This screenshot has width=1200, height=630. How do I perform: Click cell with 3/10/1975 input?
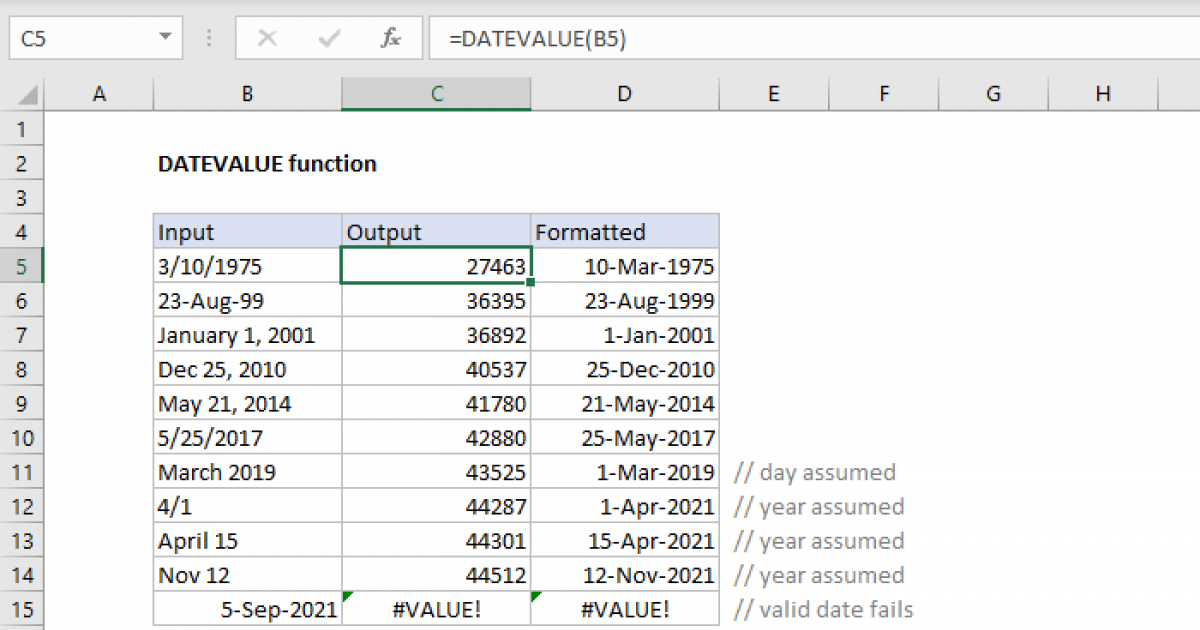tap(247, 267)
